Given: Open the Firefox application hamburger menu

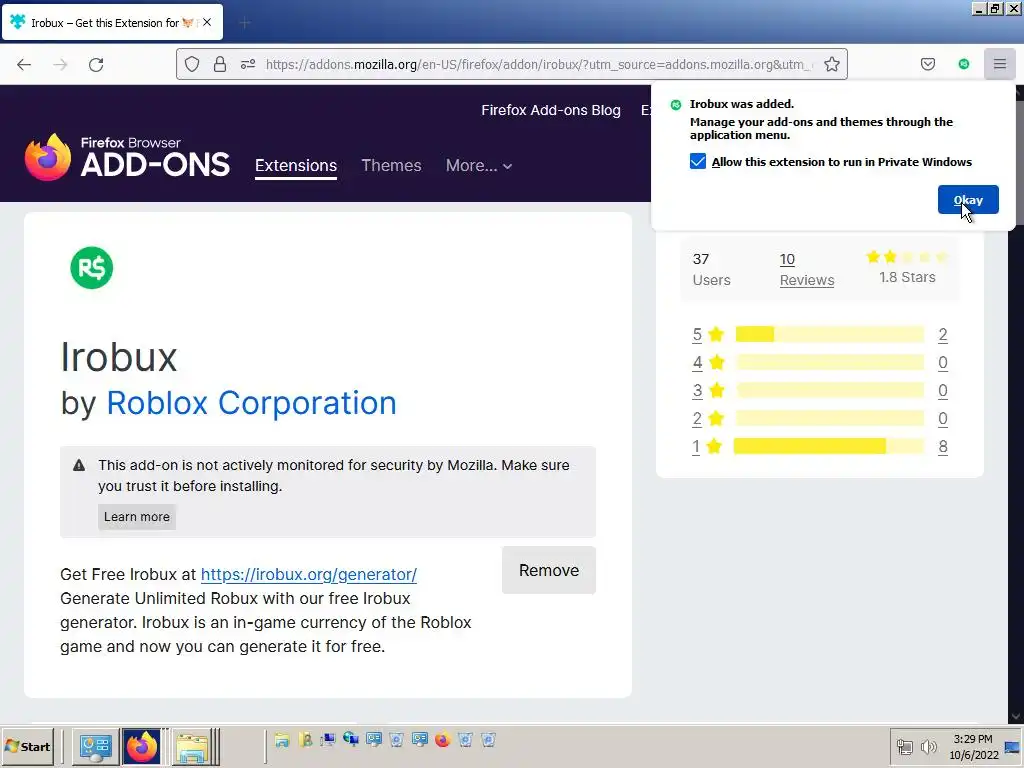Looking at the screenshot, I should click(x=999, y=64).
